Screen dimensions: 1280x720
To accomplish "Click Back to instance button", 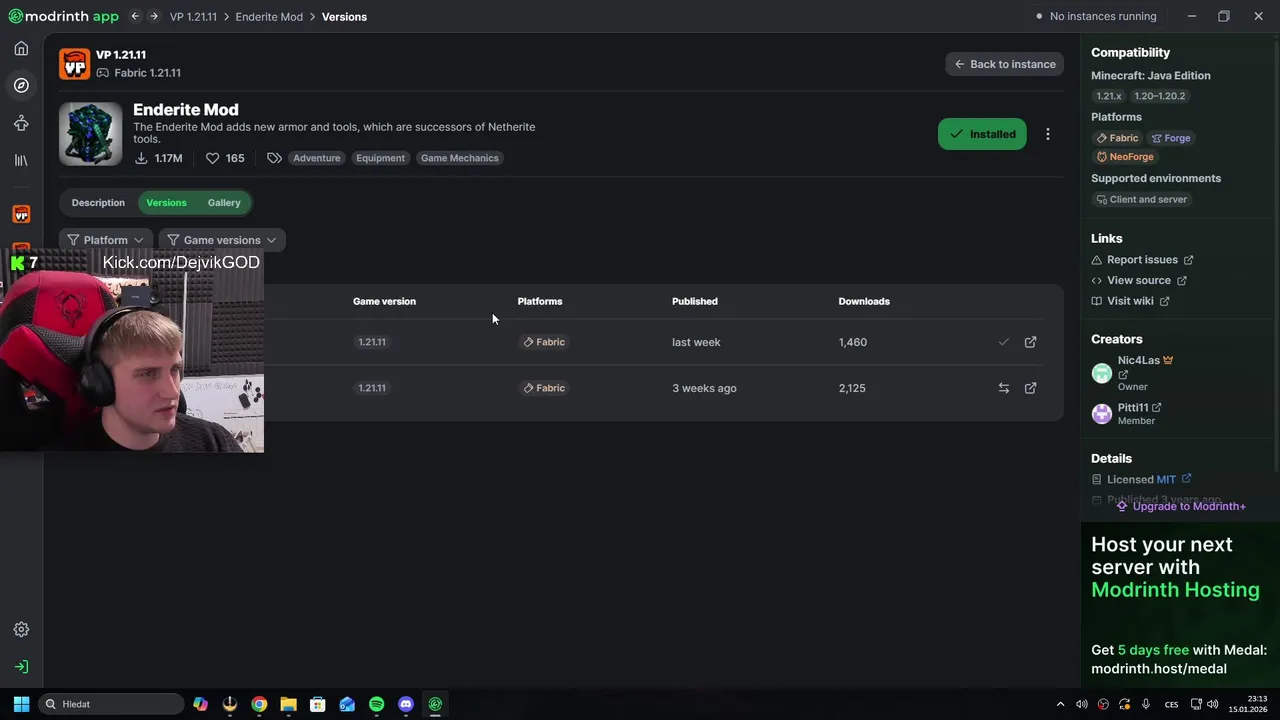I will [1004, 64].
